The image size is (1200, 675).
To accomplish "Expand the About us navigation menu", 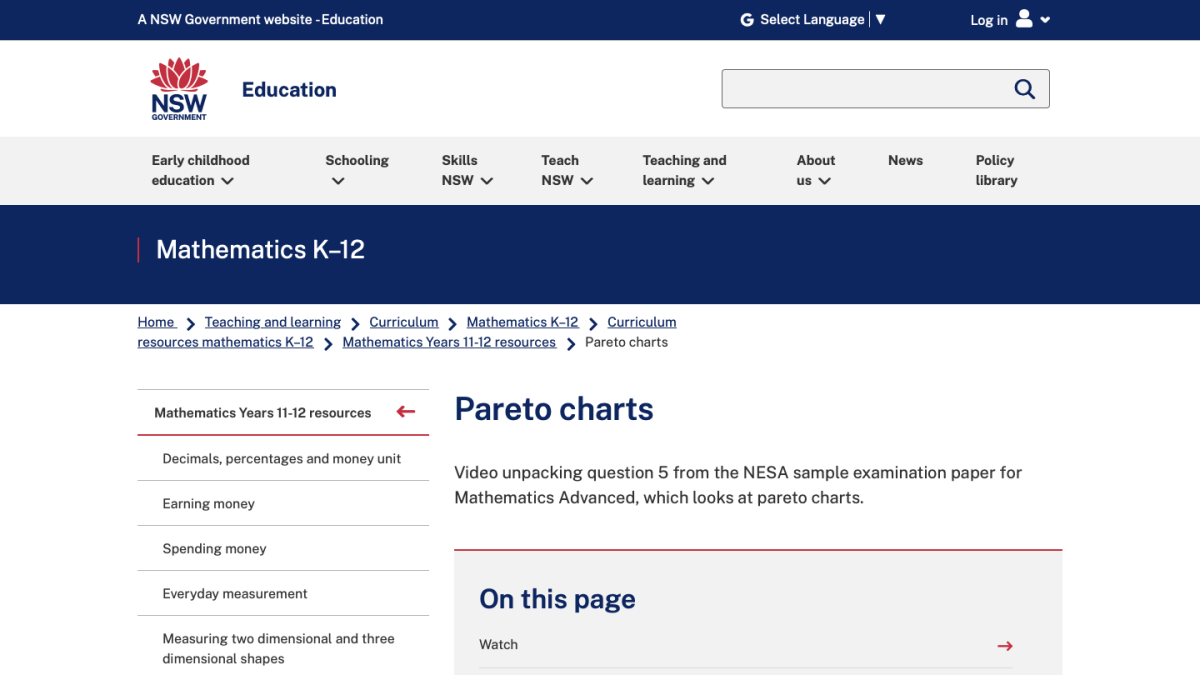I will pyautogui.click(x=816, y=170).
